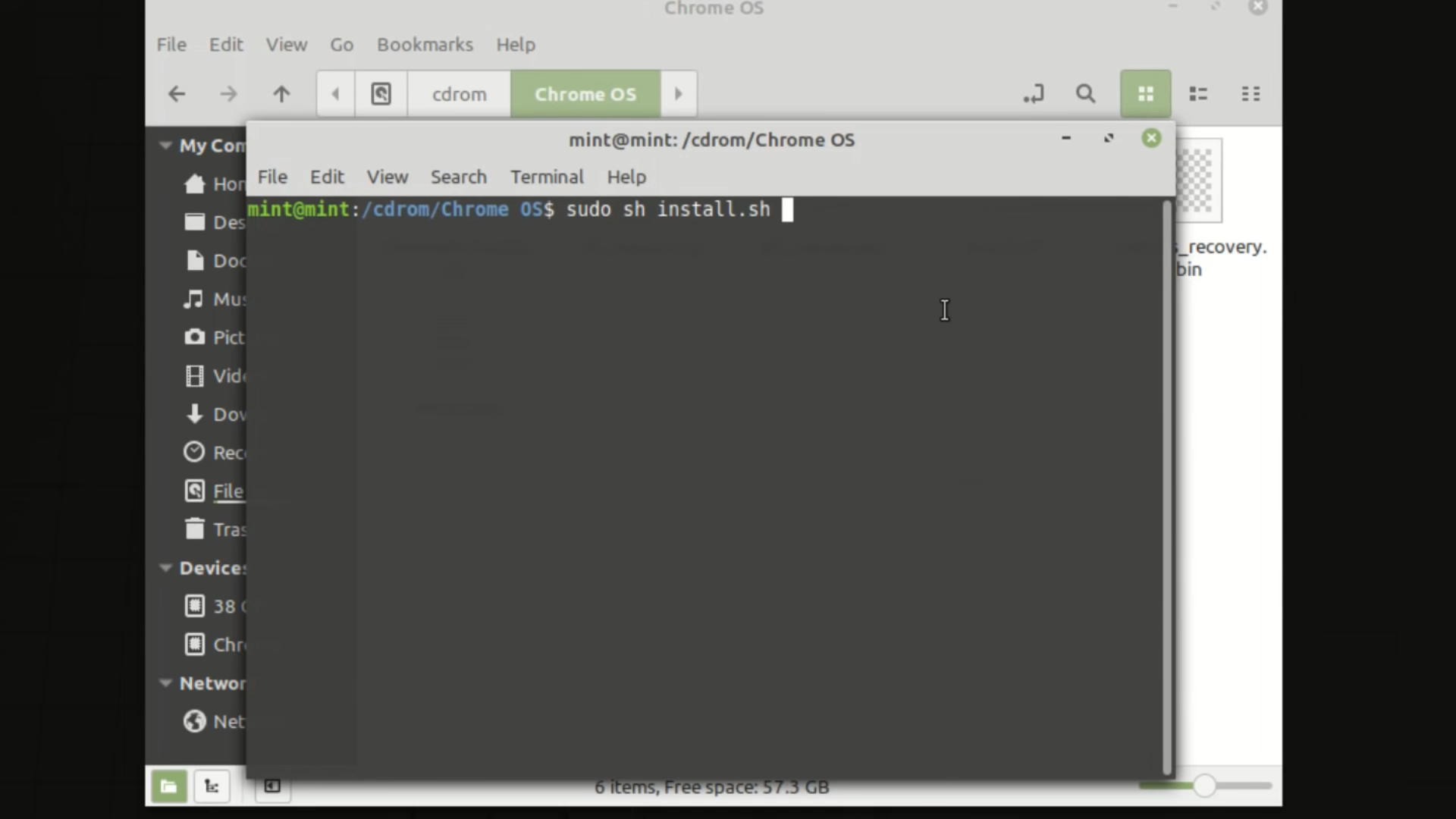Open the filesystem root path button
This screenshot has height=819, width=1456.
click(381, 94)
